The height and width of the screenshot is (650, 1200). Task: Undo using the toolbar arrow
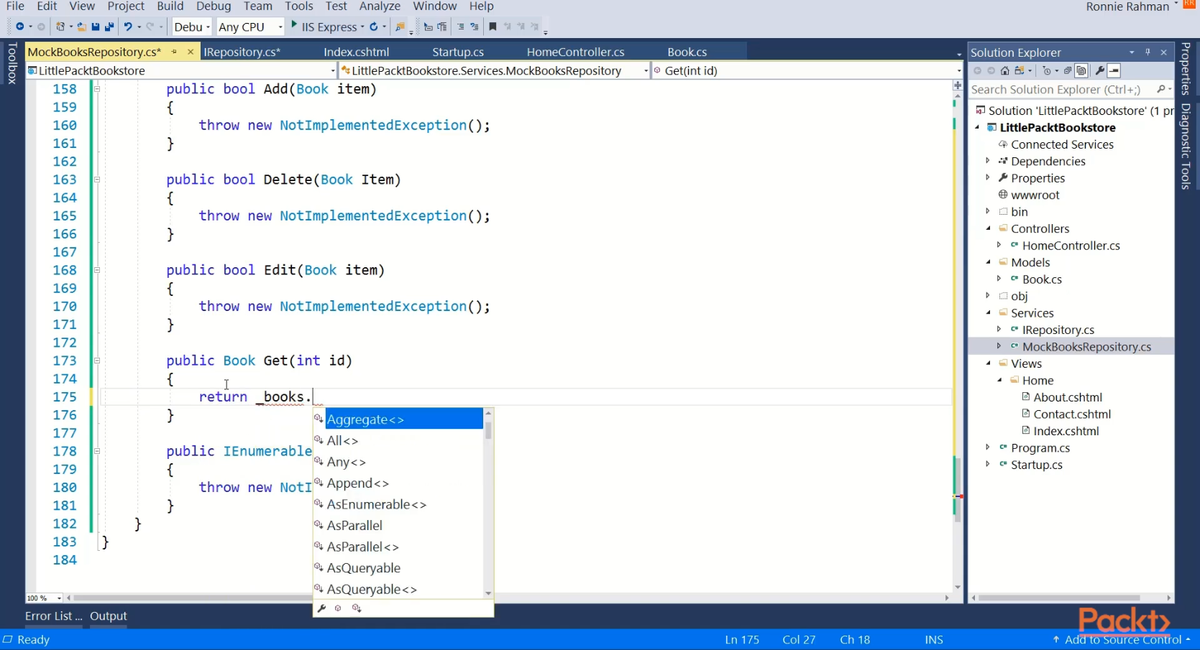(128, 26)
